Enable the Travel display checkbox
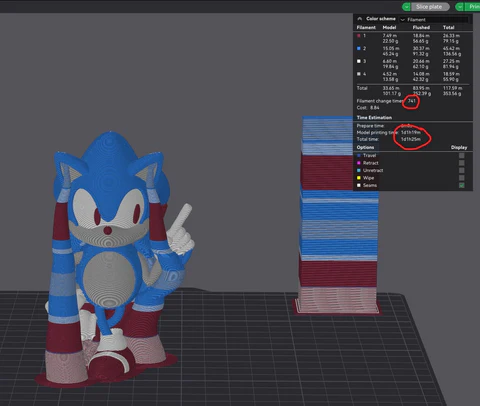This screenshot has height=406, width=480. (x=462, y=156)
